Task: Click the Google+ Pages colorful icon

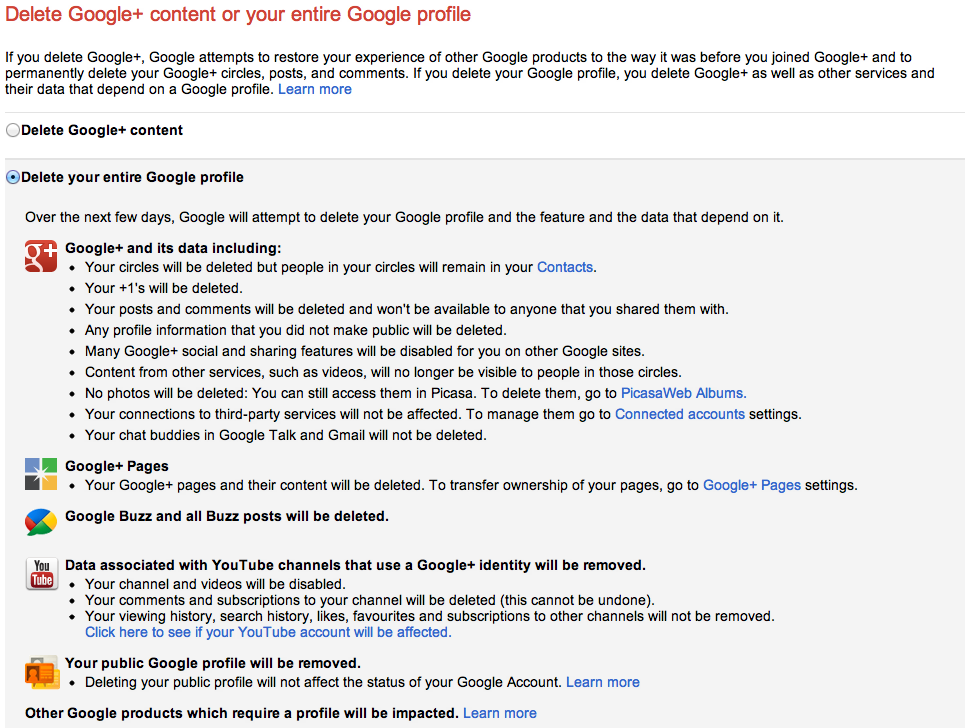Action: (41, 474)
